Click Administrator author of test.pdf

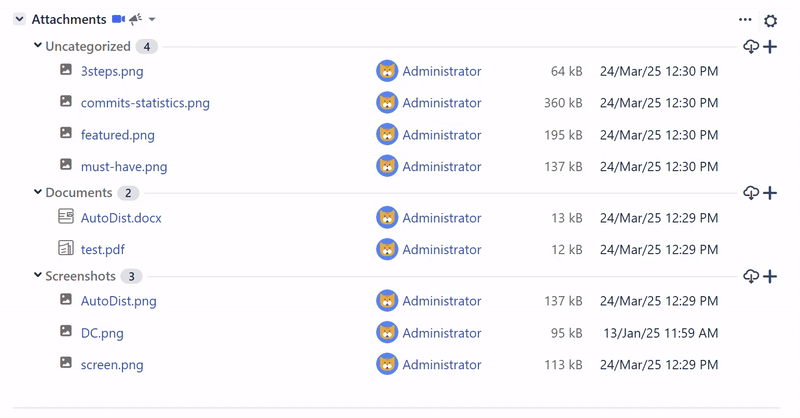(442, 250)
